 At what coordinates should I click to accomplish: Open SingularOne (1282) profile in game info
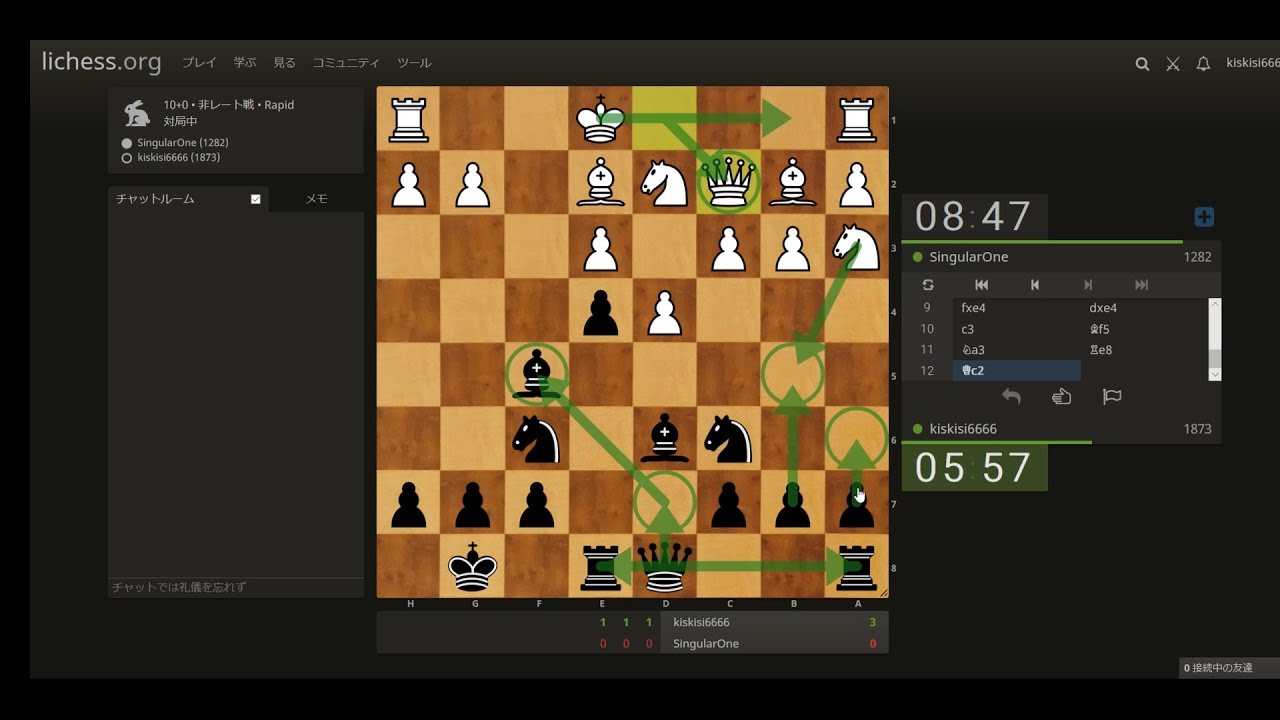[183, 143]
